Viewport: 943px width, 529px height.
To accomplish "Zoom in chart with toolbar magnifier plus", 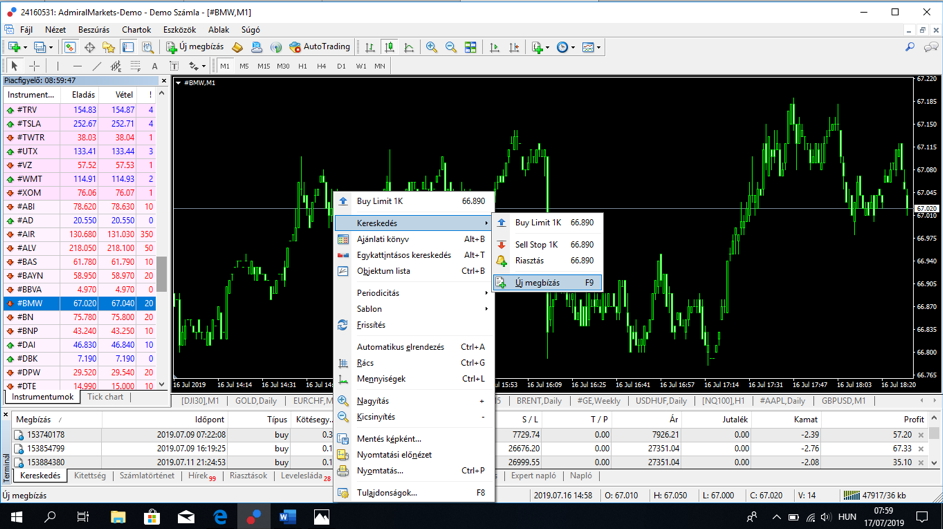I will click(x=431, y=47).
